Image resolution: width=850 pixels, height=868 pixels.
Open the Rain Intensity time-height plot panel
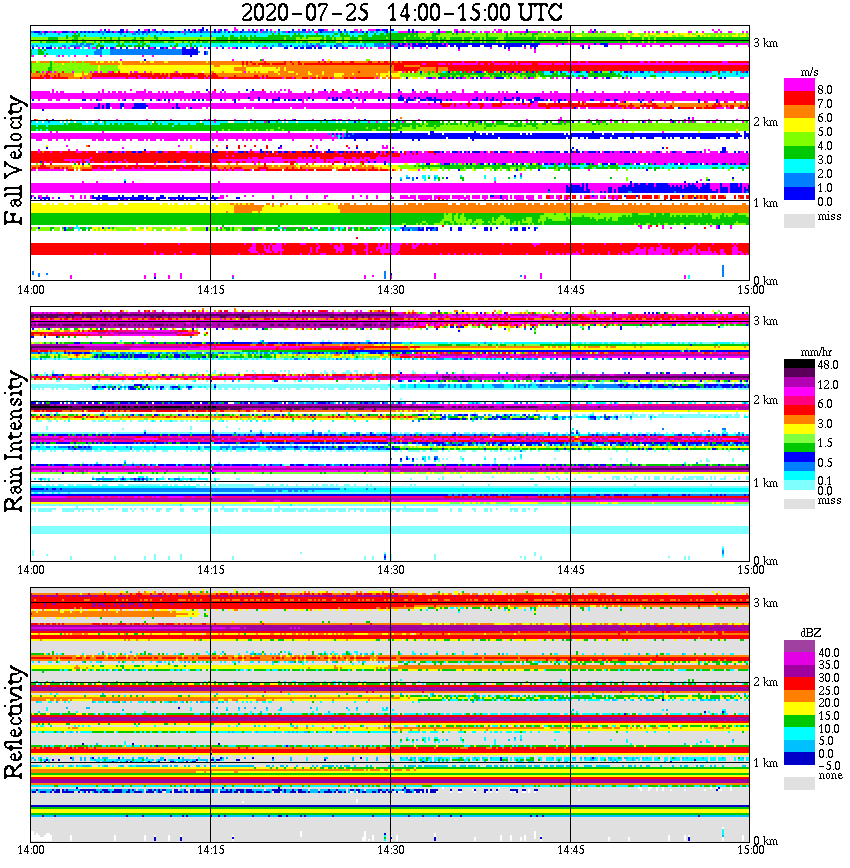(390, 433)
